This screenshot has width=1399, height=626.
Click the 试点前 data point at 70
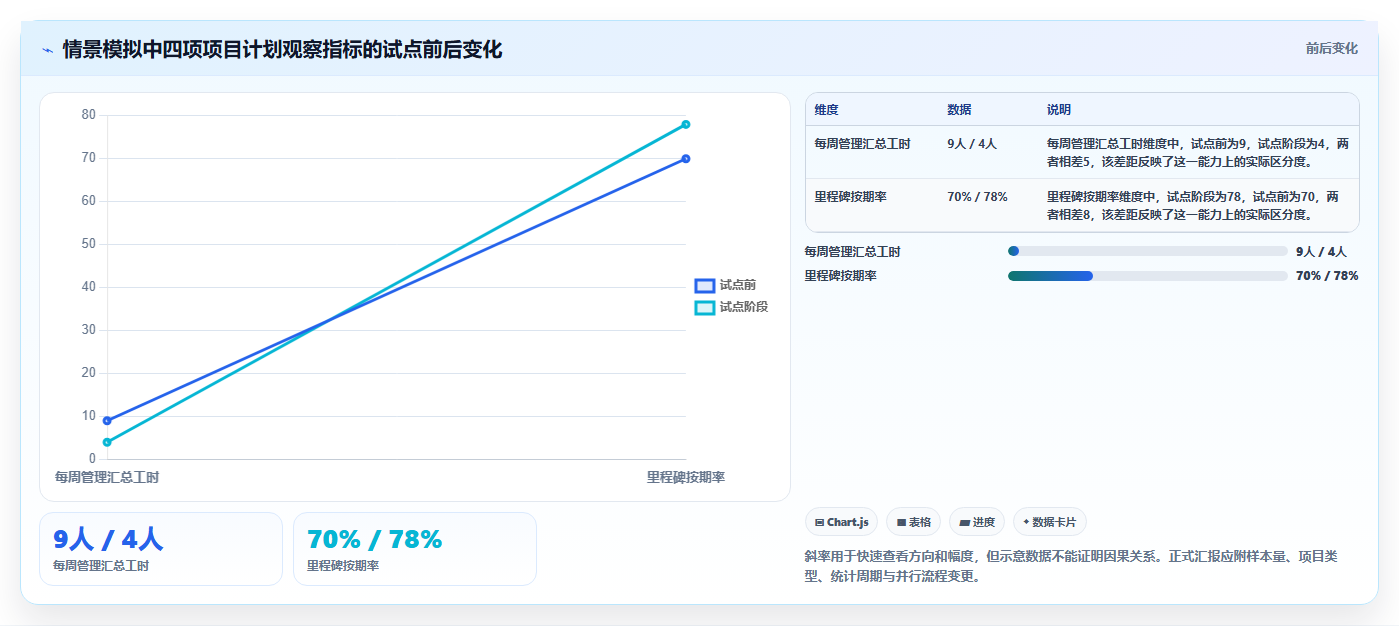click(686, 158)
